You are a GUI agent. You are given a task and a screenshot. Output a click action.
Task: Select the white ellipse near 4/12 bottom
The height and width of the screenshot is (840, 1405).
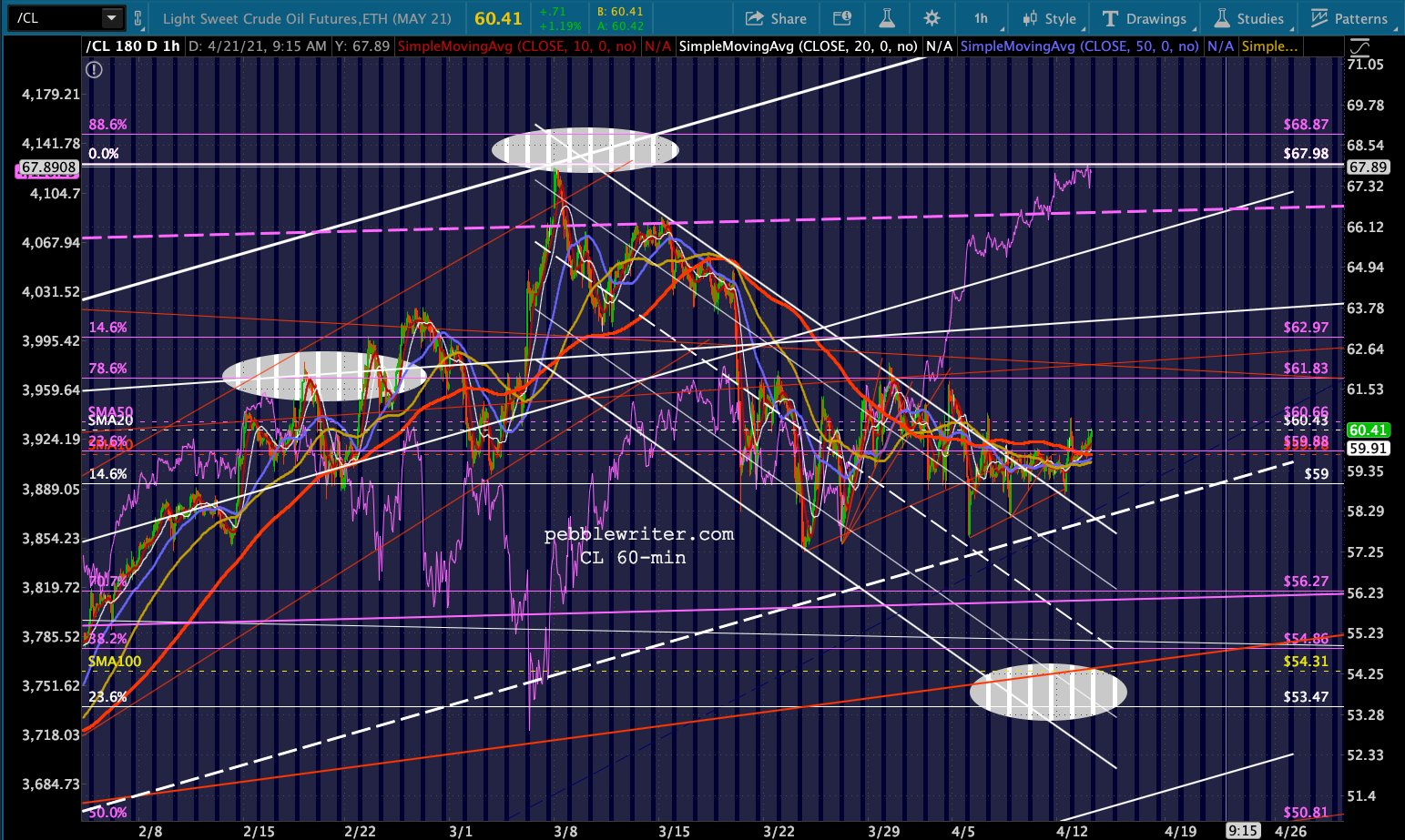tap(1048, 692)
